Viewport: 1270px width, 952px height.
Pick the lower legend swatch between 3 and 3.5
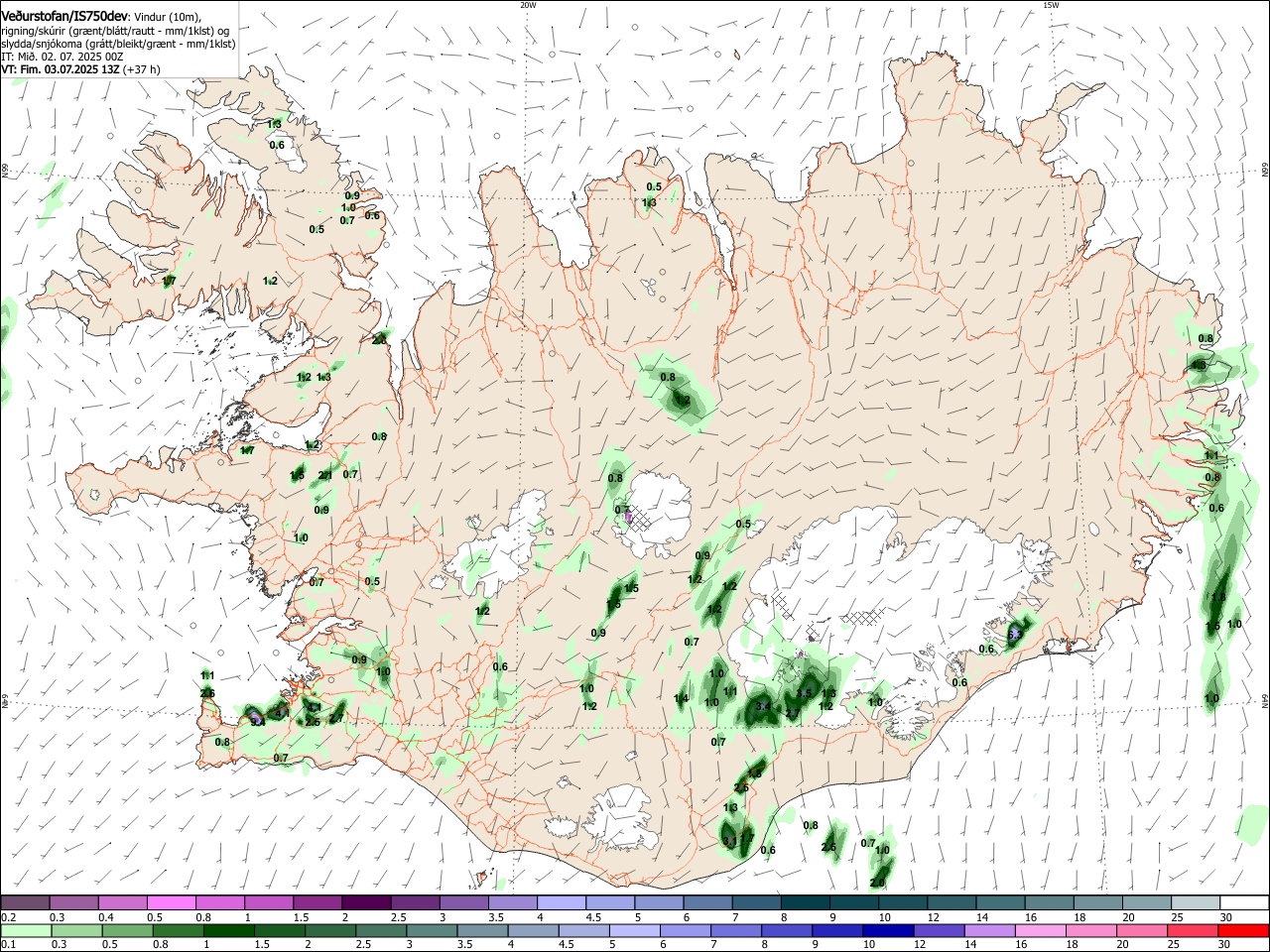pos(431,930)
